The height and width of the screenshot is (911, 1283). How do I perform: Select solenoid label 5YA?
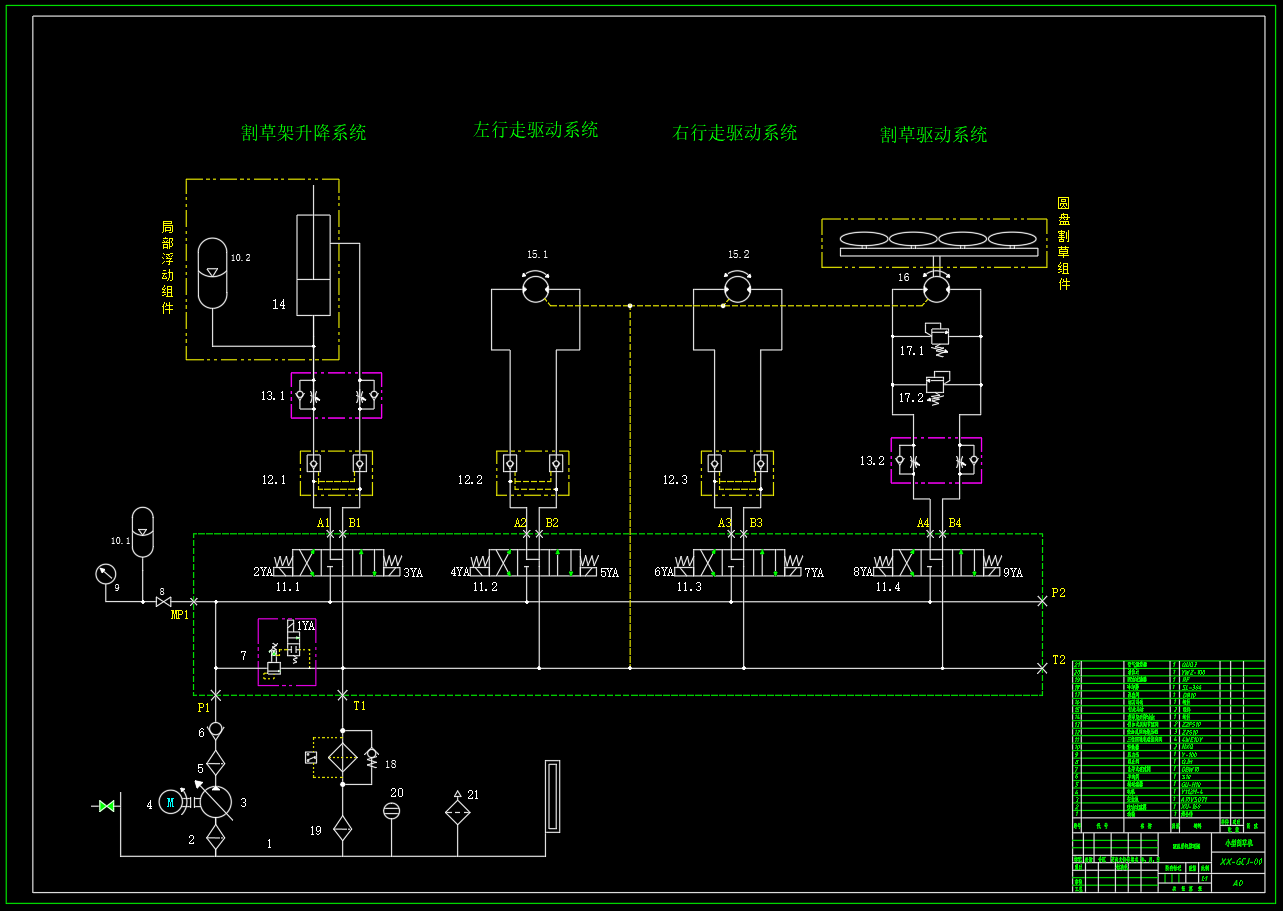point(609,573)
